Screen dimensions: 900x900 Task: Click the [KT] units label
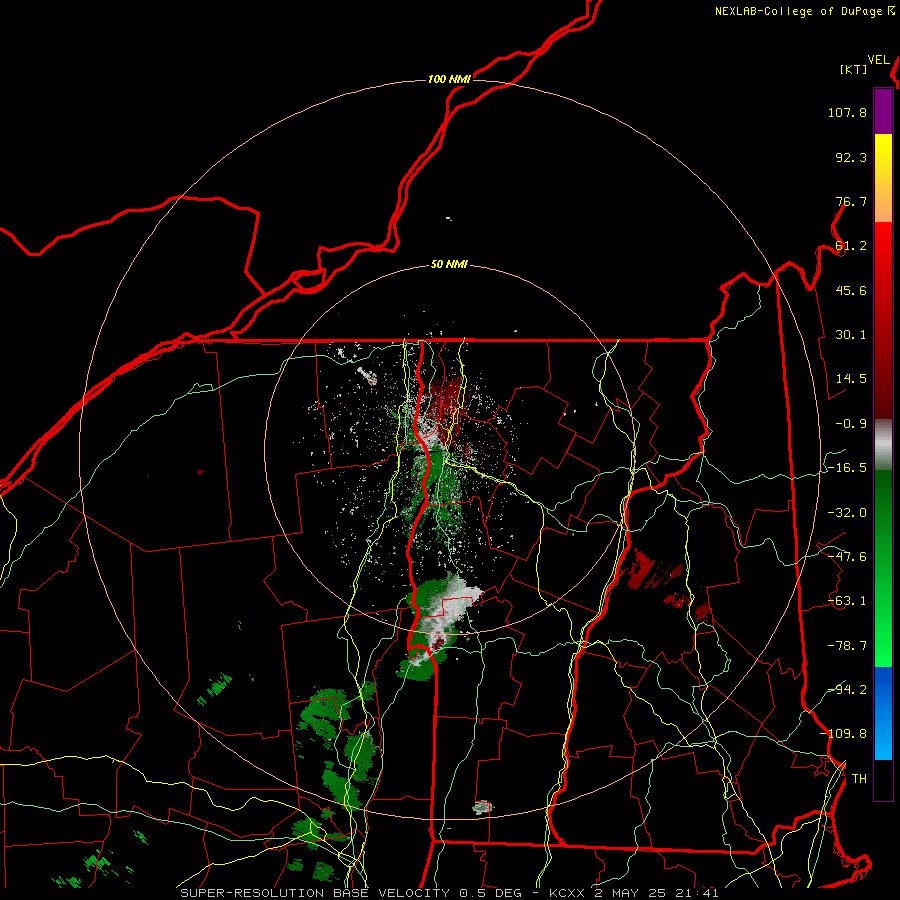pos(854,69)
